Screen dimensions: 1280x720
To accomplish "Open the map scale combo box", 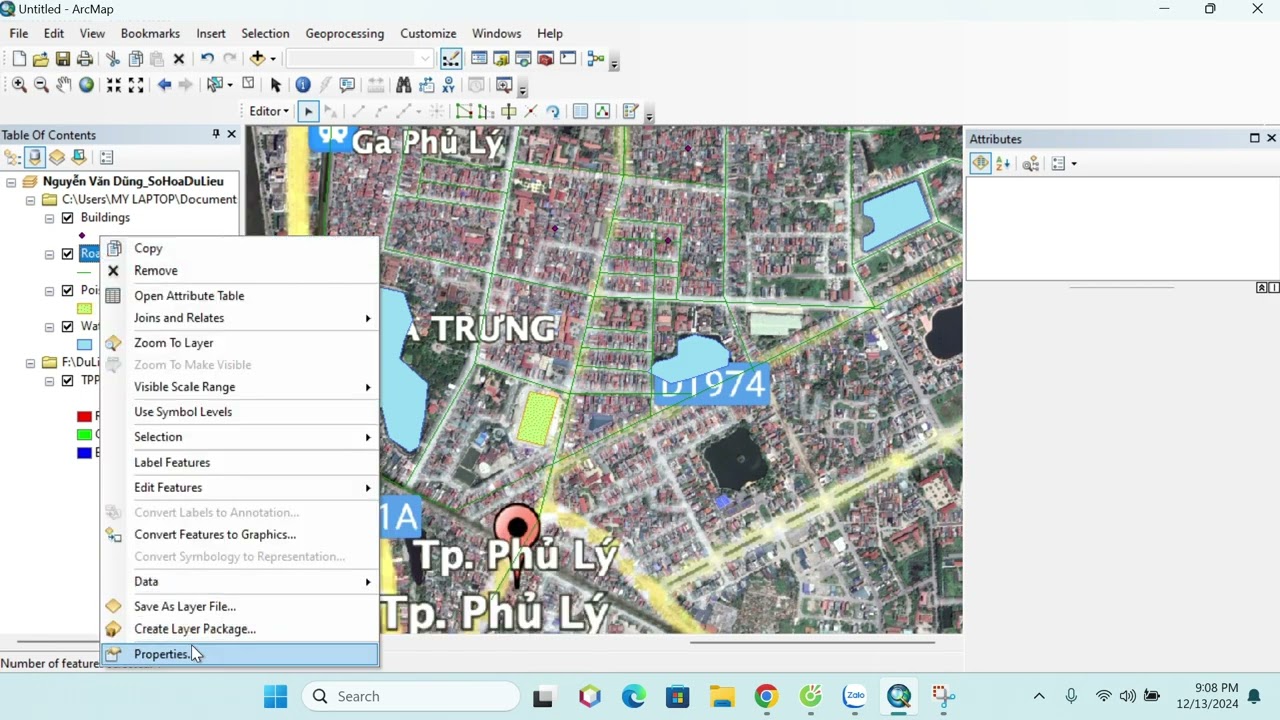I will click(359, 59).
